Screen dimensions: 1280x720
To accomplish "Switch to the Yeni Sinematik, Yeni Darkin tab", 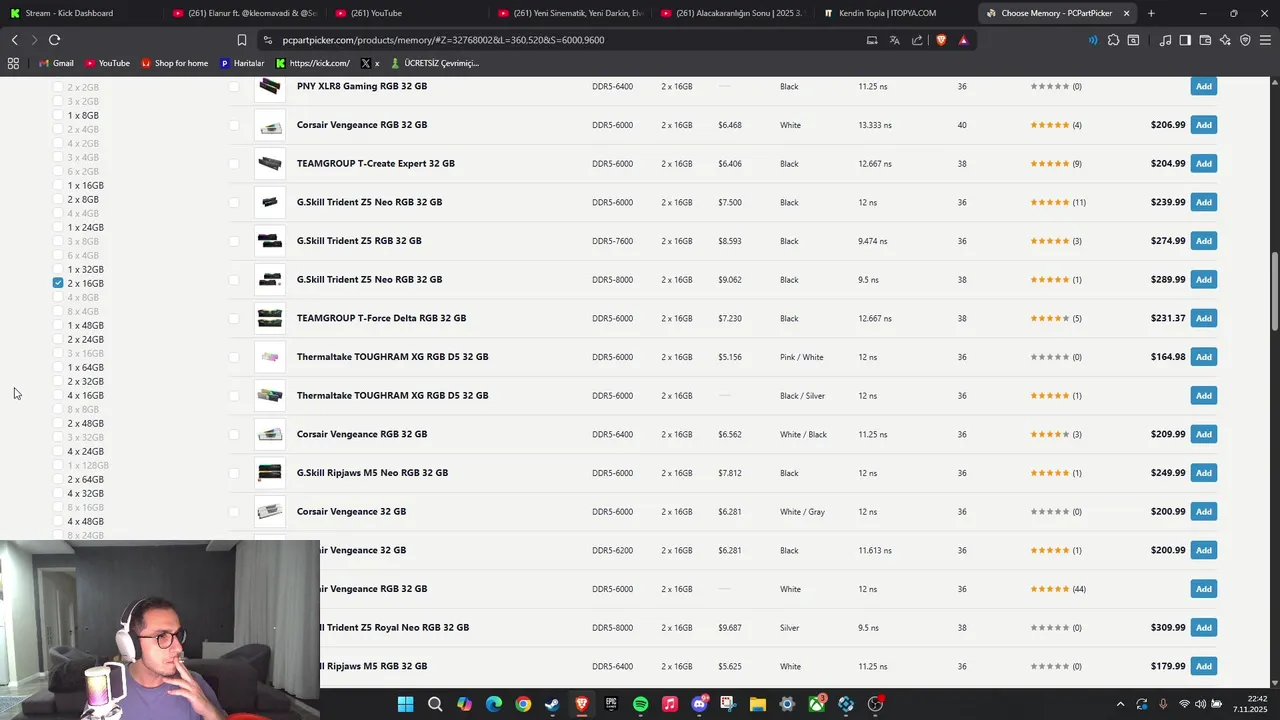I will click(570, 13).
